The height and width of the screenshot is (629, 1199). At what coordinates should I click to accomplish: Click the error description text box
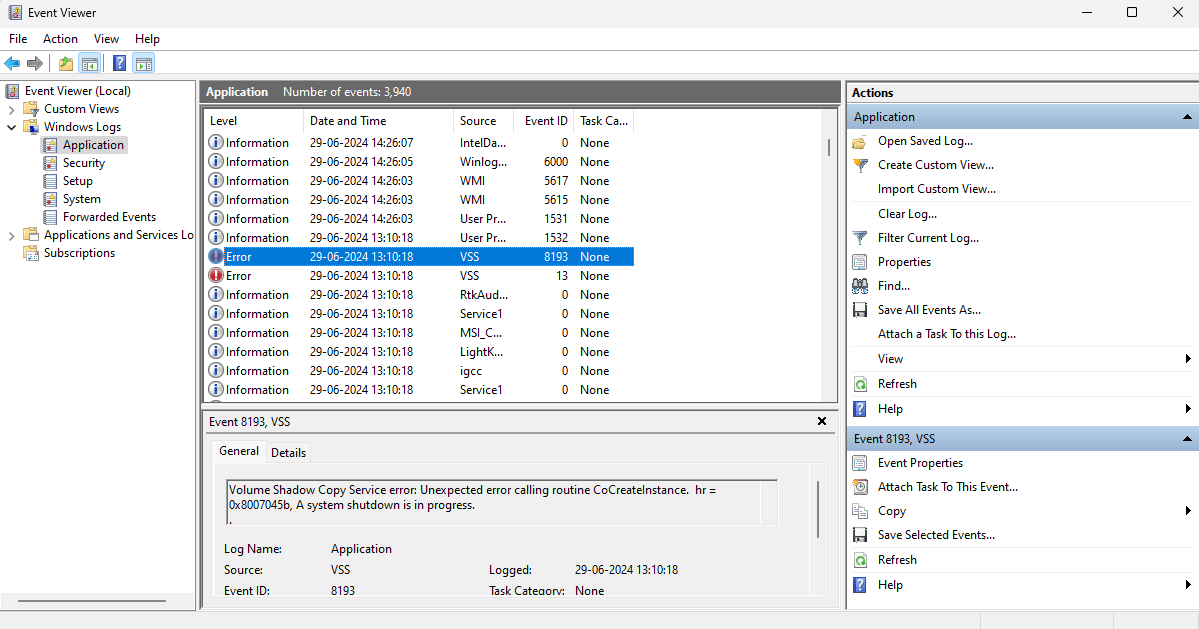[502, 502]
